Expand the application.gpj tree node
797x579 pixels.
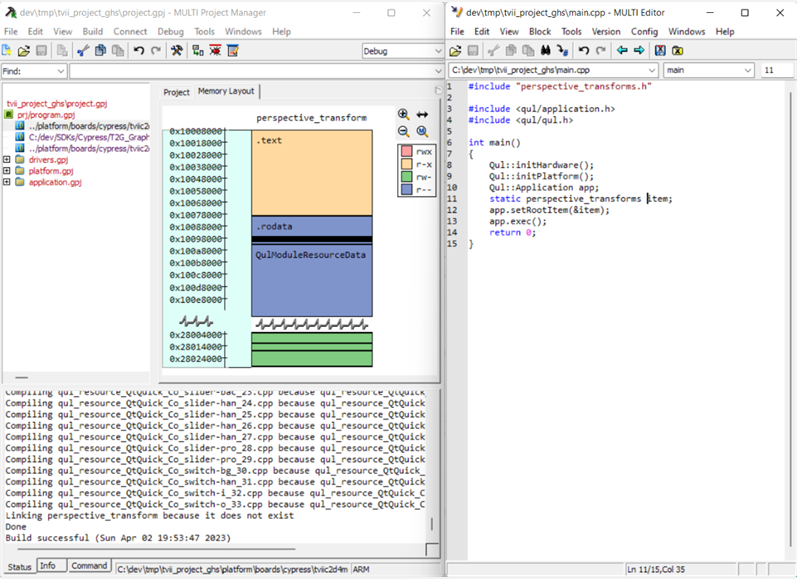(8, 183)
